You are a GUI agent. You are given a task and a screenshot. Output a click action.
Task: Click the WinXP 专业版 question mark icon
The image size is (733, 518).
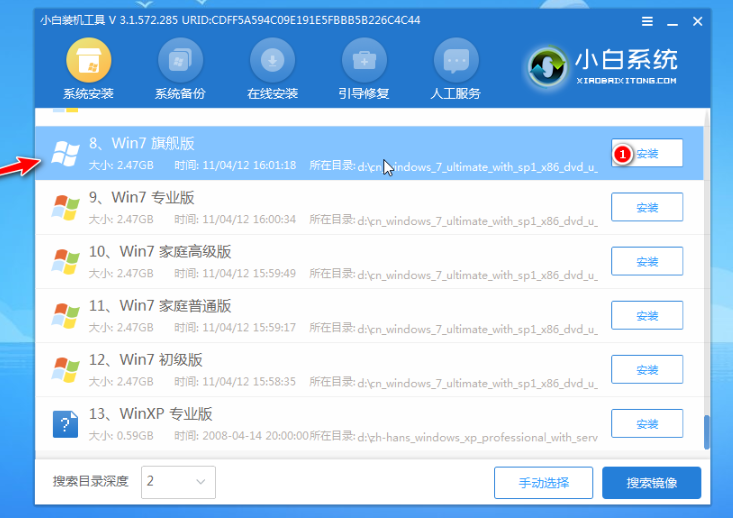click(x=66, y=424)
